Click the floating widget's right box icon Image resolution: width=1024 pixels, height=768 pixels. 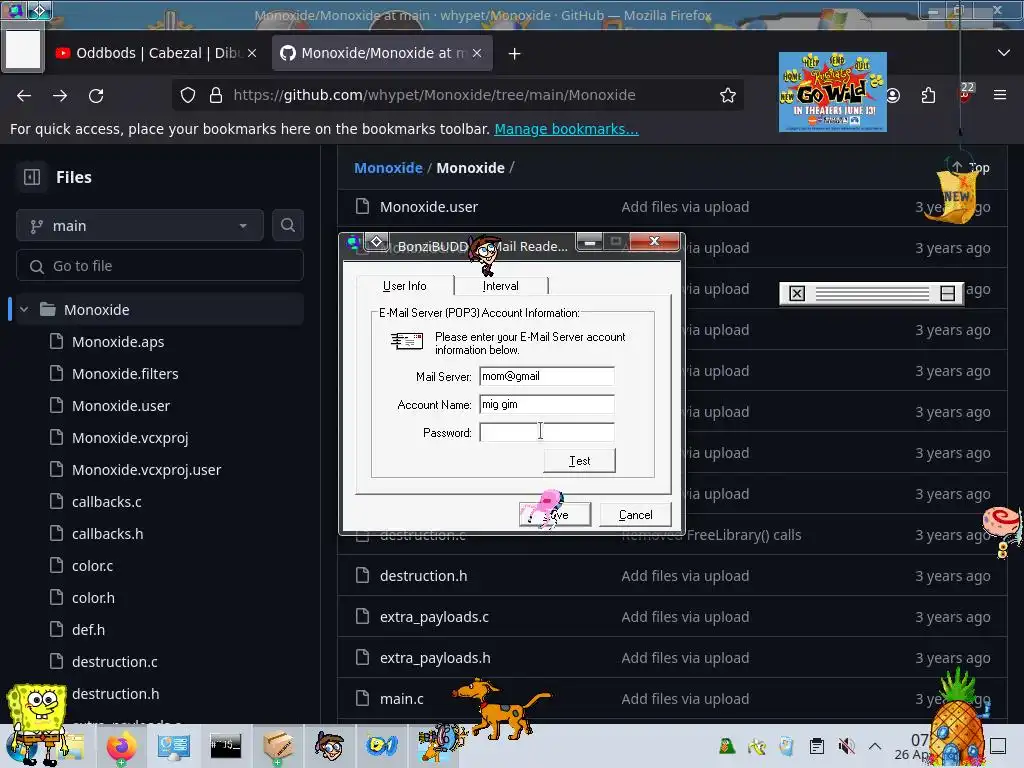948,294
